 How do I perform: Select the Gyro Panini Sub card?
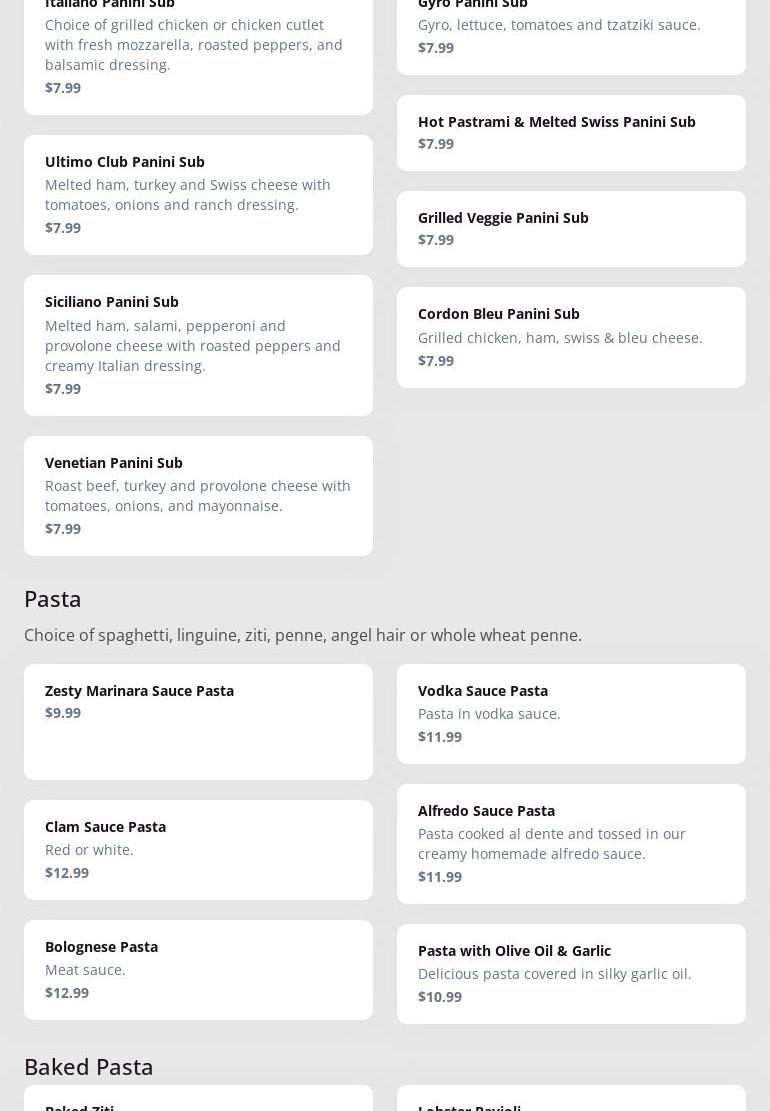tap(570, 30)
